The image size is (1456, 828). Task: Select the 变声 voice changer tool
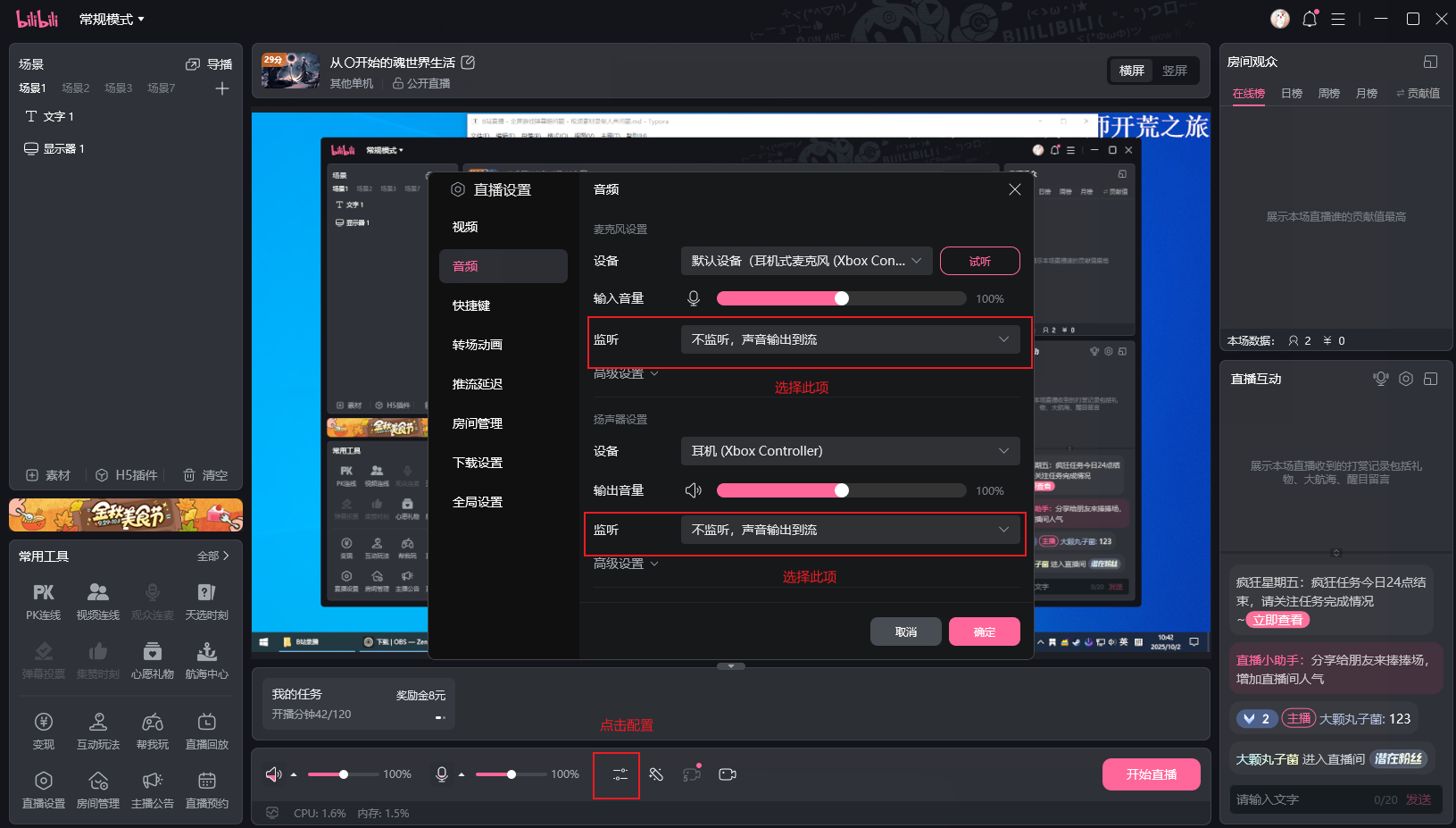tap(43, 730)
